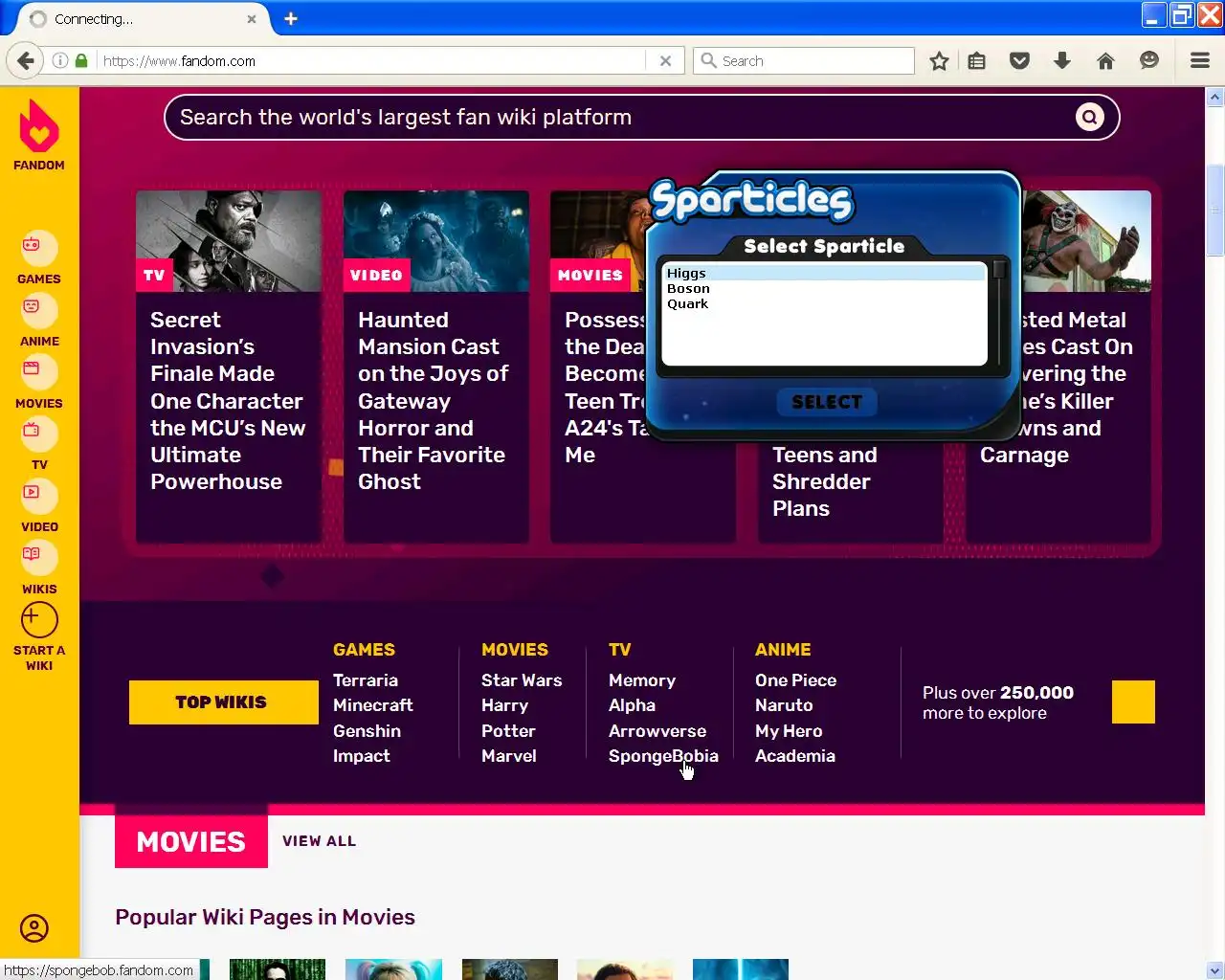1225x980 pixels.
Task: Open the Star Wars wiki link
Action: pos(522,680)
